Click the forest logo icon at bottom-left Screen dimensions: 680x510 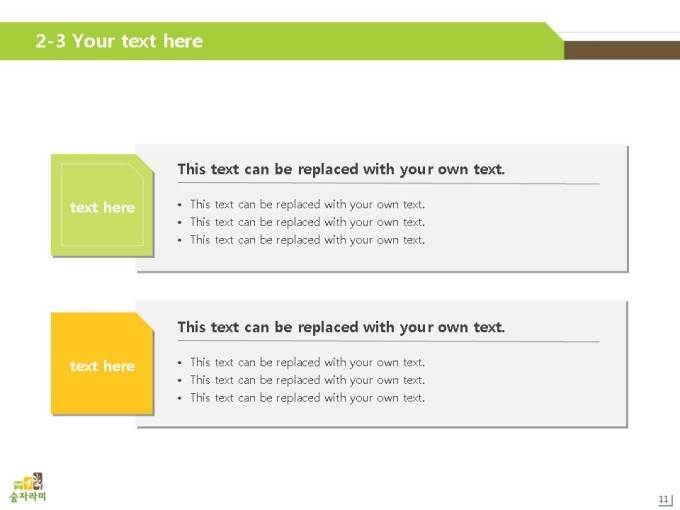click(28, 481)
